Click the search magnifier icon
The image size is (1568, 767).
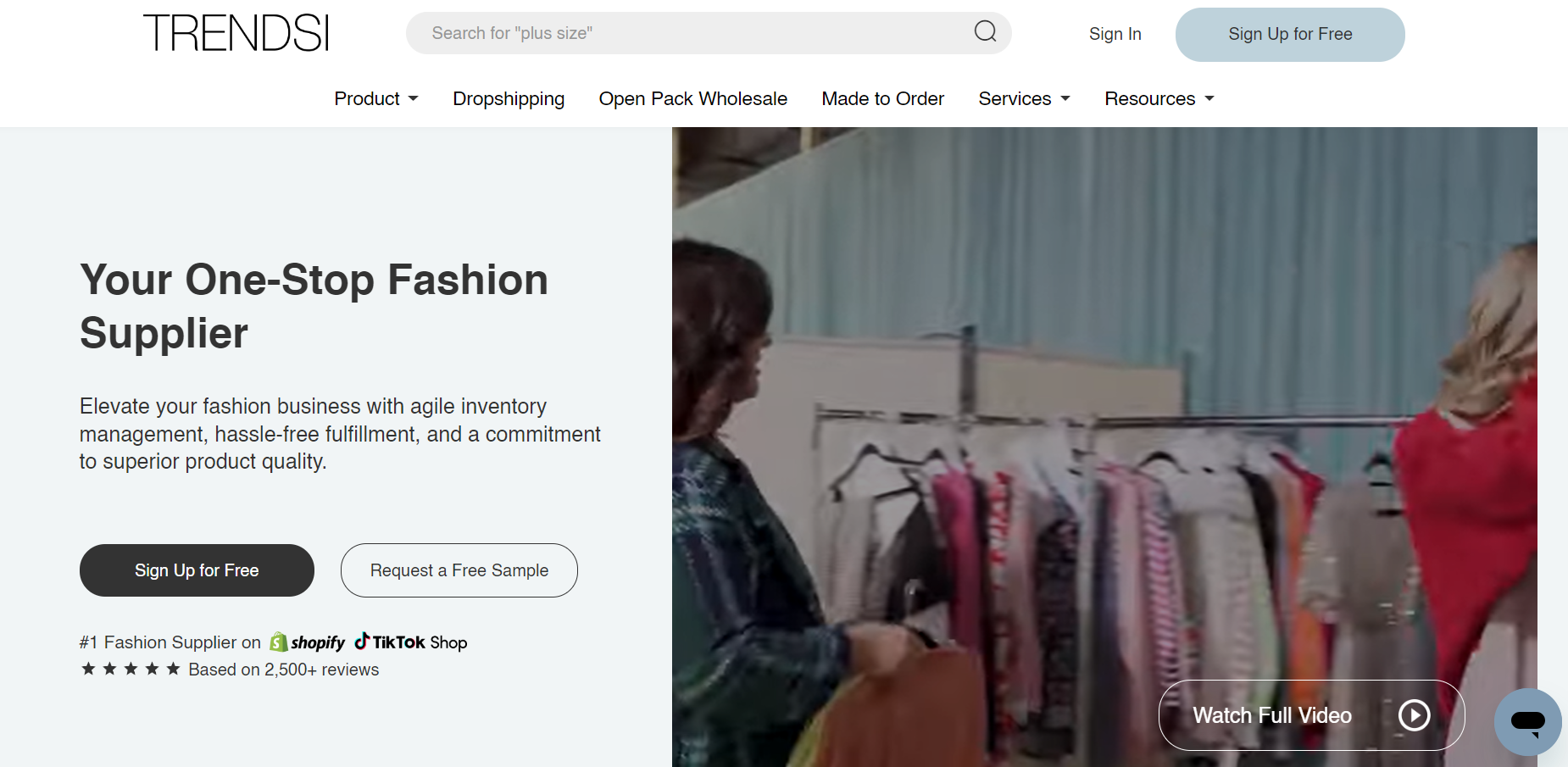pyautogui.click(x=985, y=32)
